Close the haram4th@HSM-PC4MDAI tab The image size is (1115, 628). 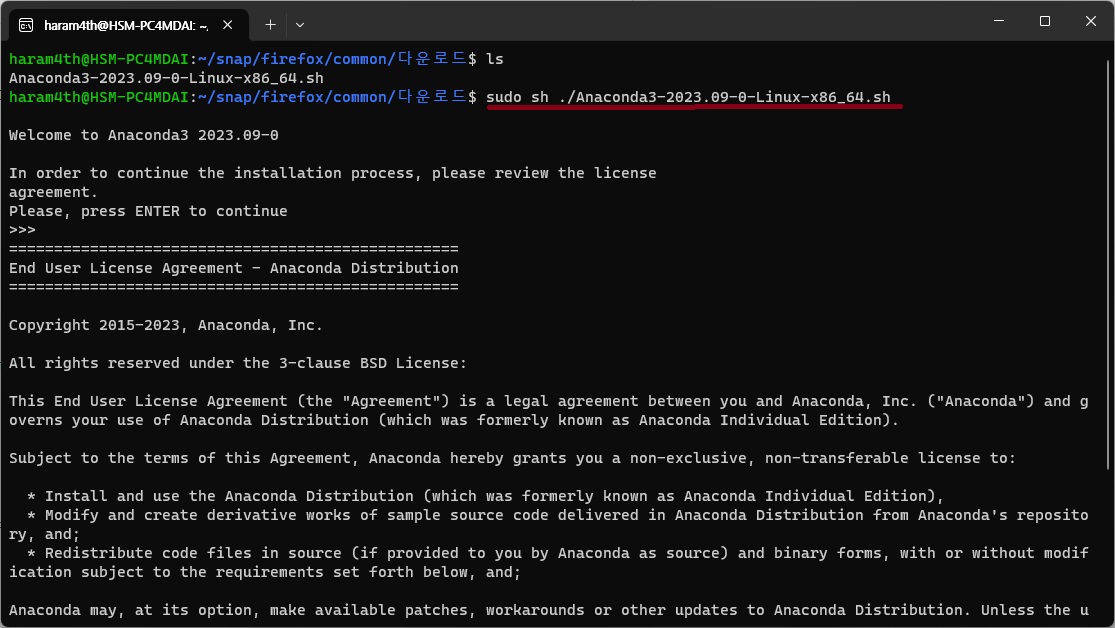tap(228, 25)
